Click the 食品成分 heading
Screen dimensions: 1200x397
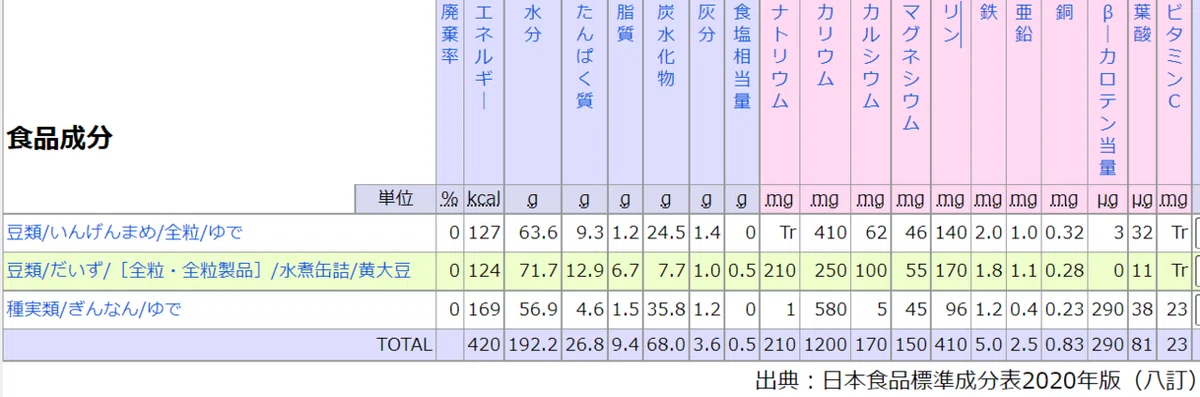click(59, 138)
